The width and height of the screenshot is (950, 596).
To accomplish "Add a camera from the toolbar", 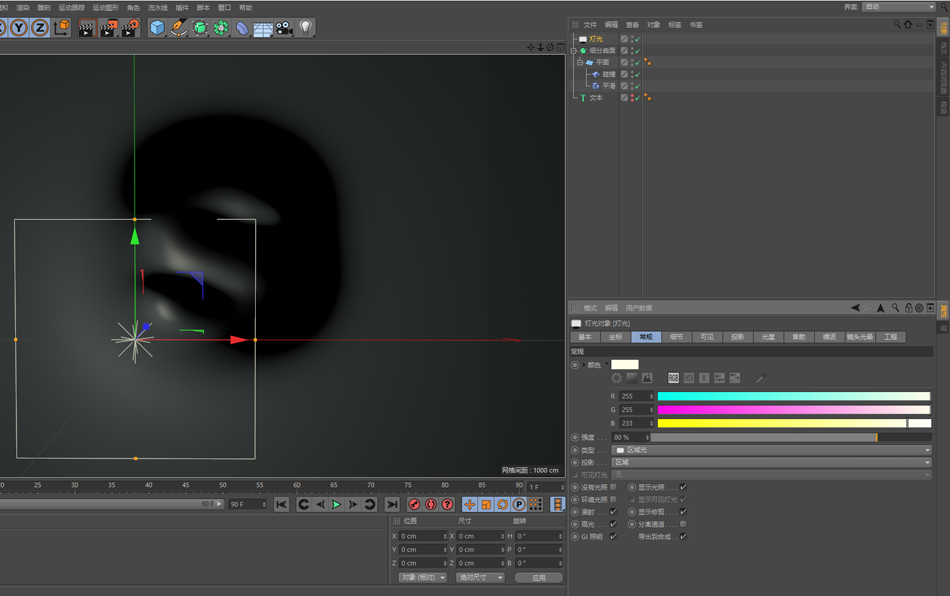I will (x=284, y=28).
